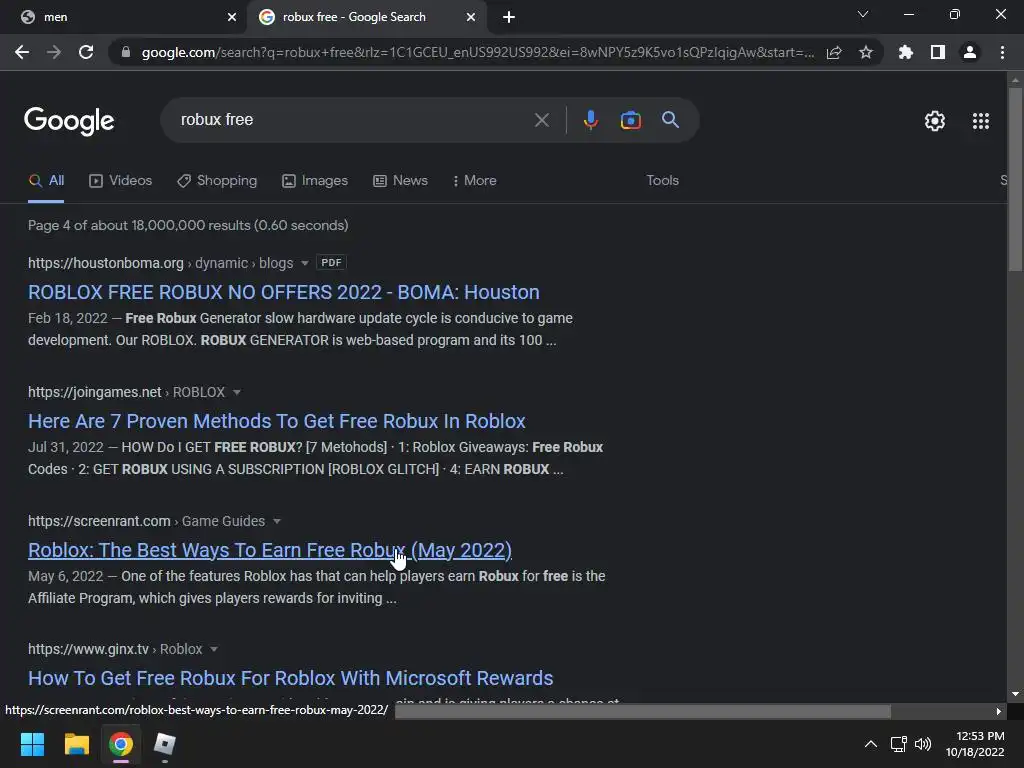The height and width of the screenshot is (768, 1024).
Task: Go to Google homepage logo
Action: point(69,121)
